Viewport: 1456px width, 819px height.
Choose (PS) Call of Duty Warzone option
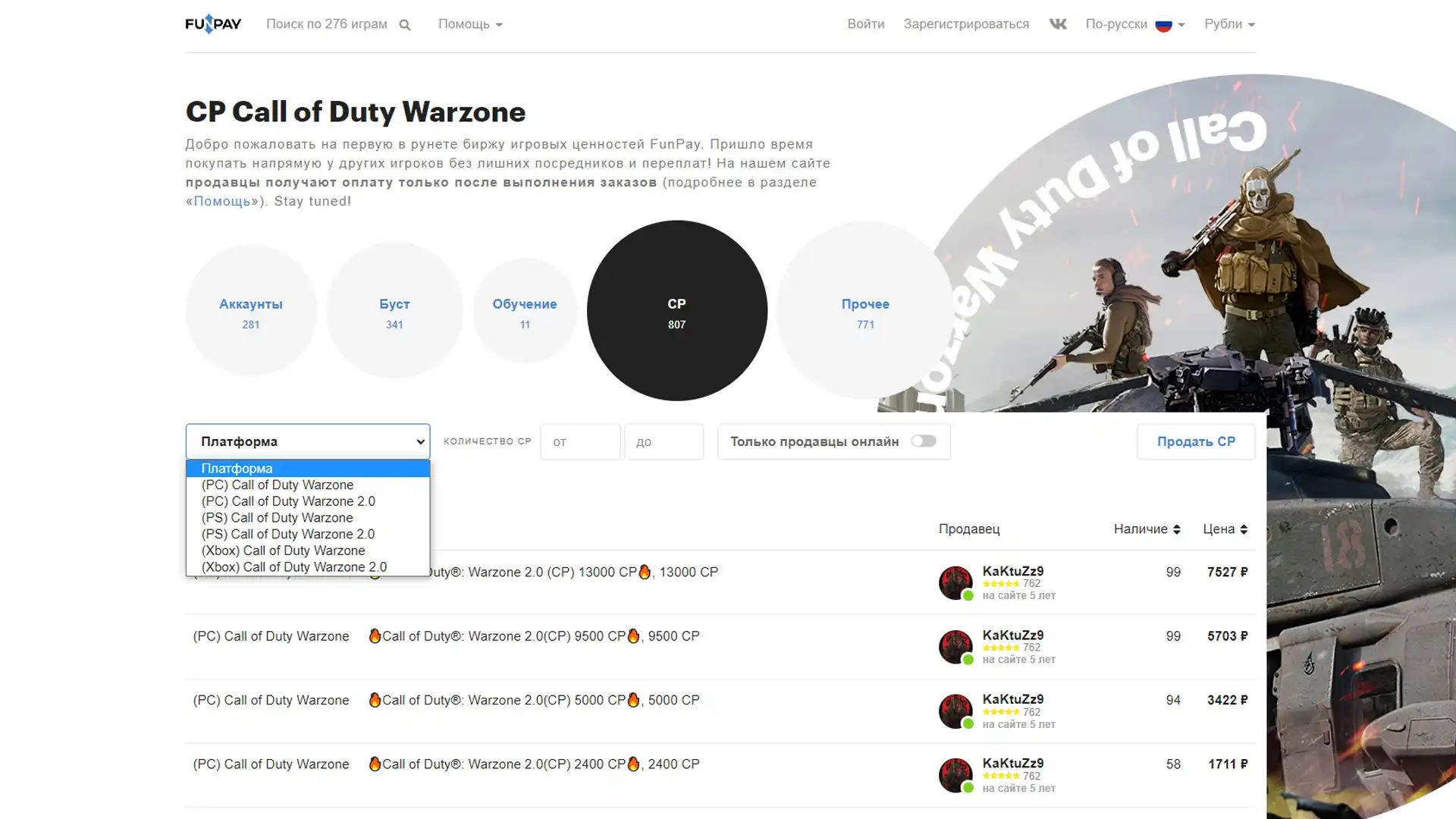308,518
